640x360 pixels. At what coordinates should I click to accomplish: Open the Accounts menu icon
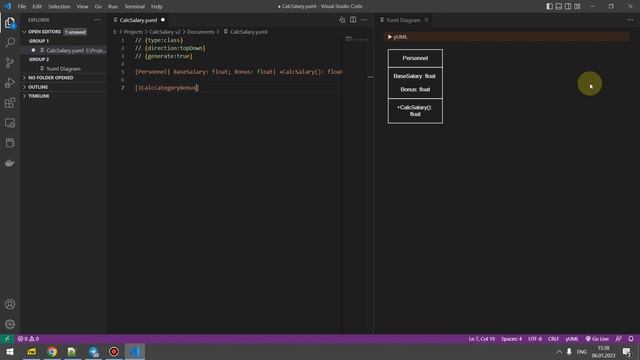coord(10,304)
